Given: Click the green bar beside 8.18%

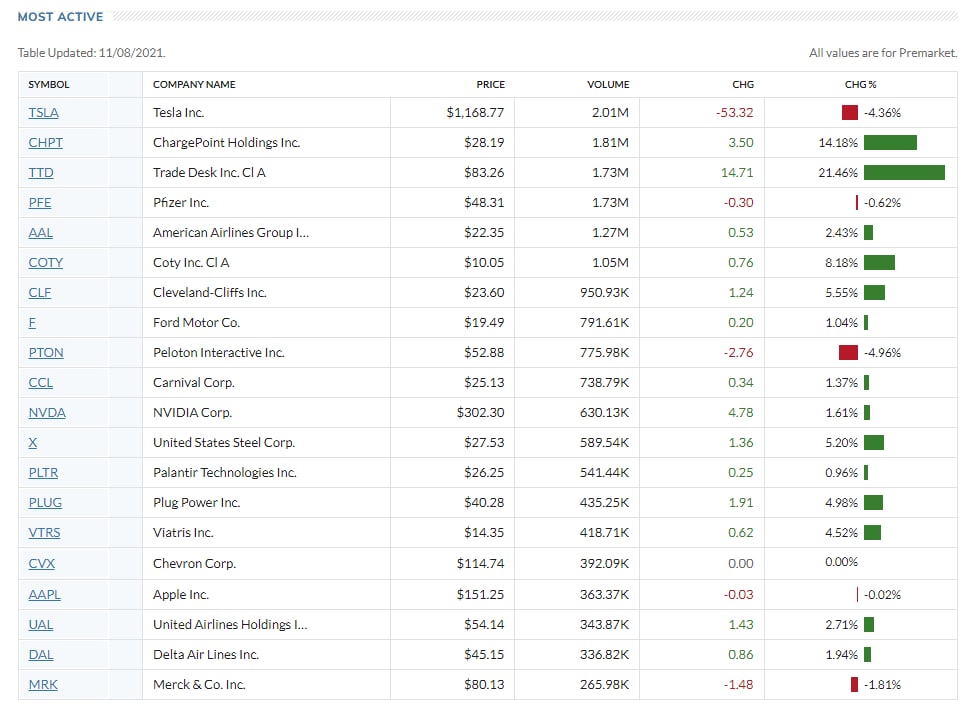Looking at the screenshot, I should tap(879, 263).
